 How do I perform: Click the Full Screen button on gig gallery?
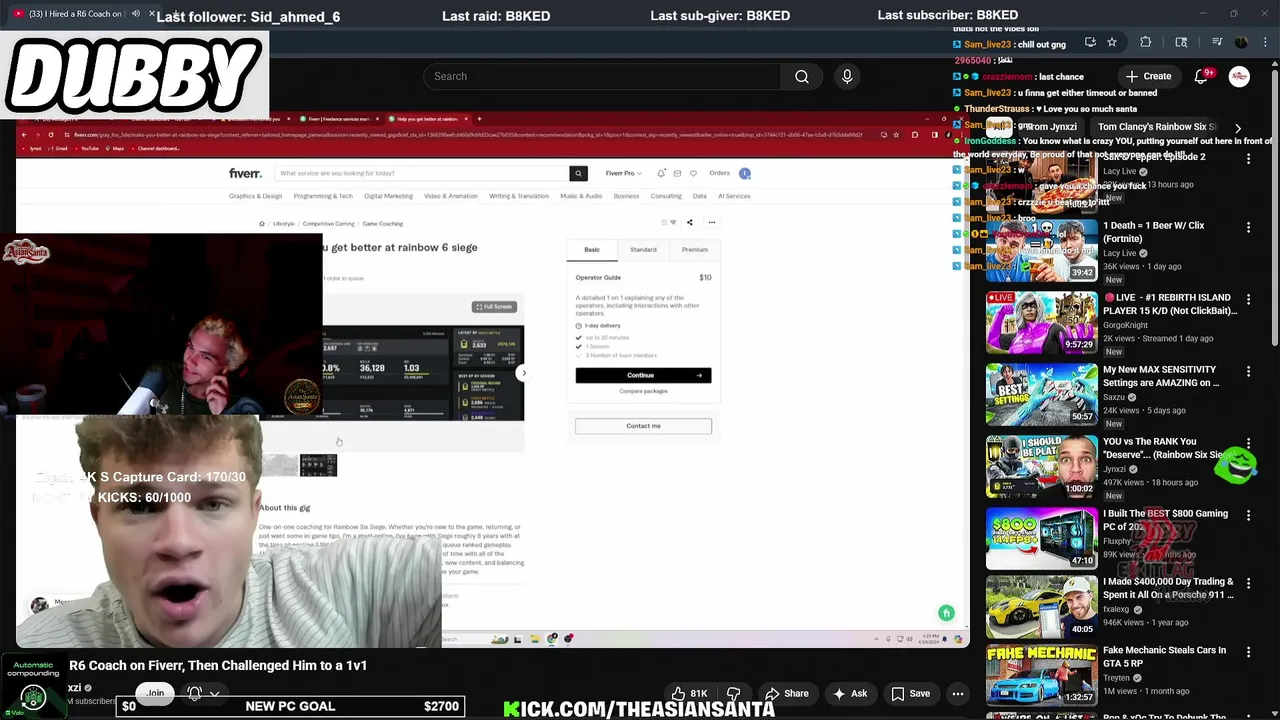494,307
